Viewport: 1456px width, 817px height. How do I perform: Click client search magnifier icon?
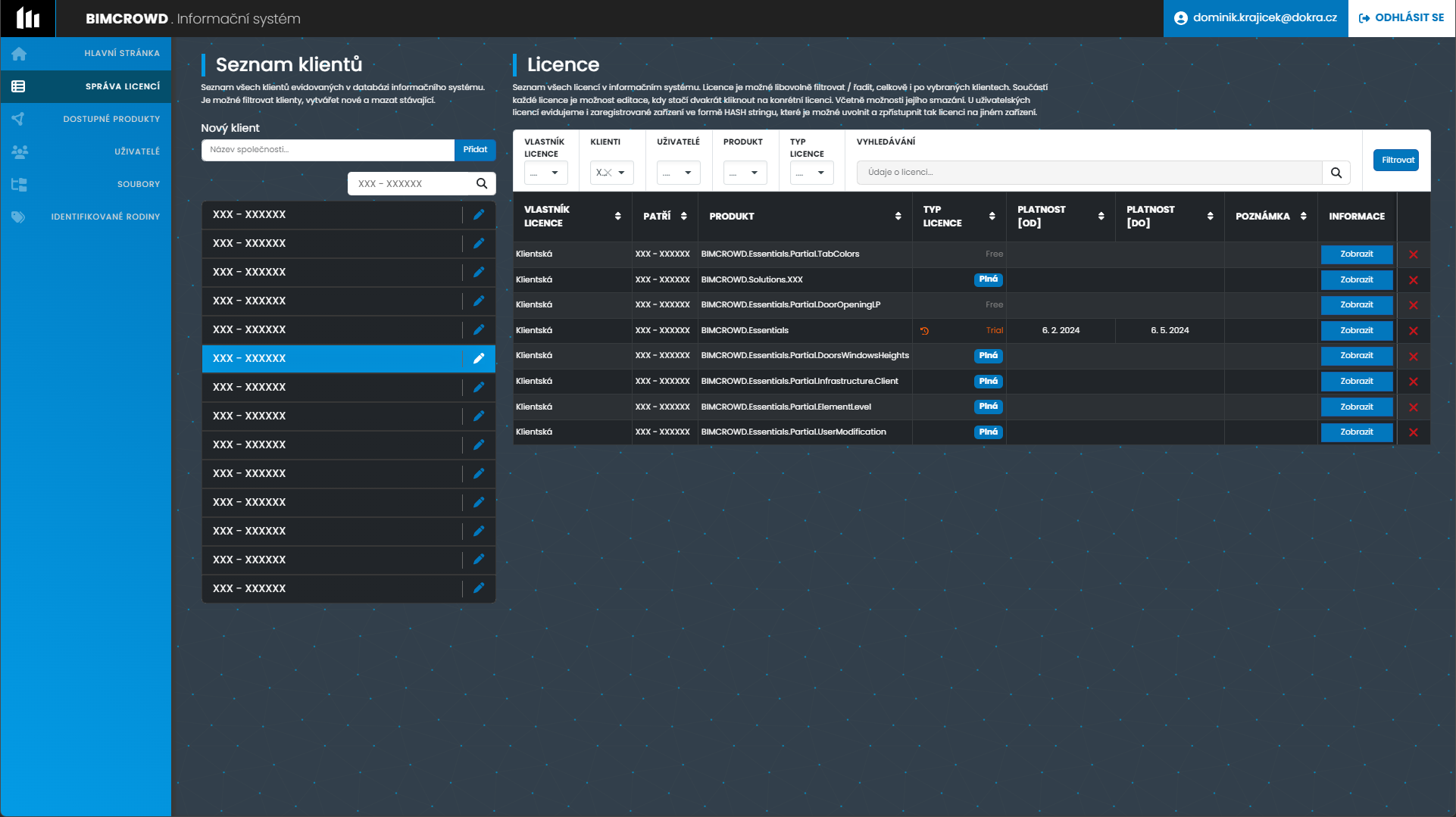pyautogui.click(x=482, y=184)
